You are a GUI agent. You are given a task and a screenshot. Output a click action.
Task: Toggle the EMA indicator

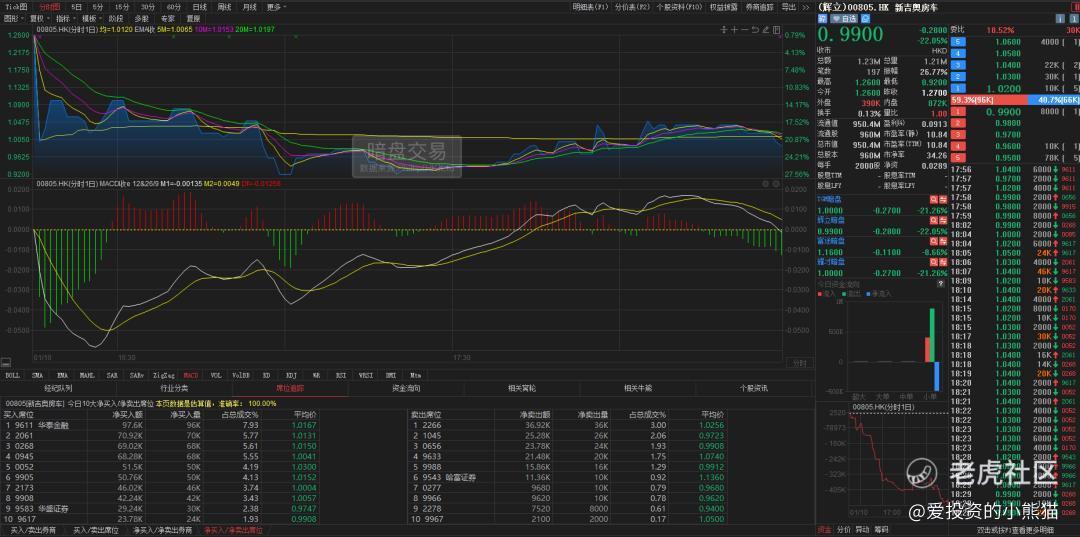point(63,376)
